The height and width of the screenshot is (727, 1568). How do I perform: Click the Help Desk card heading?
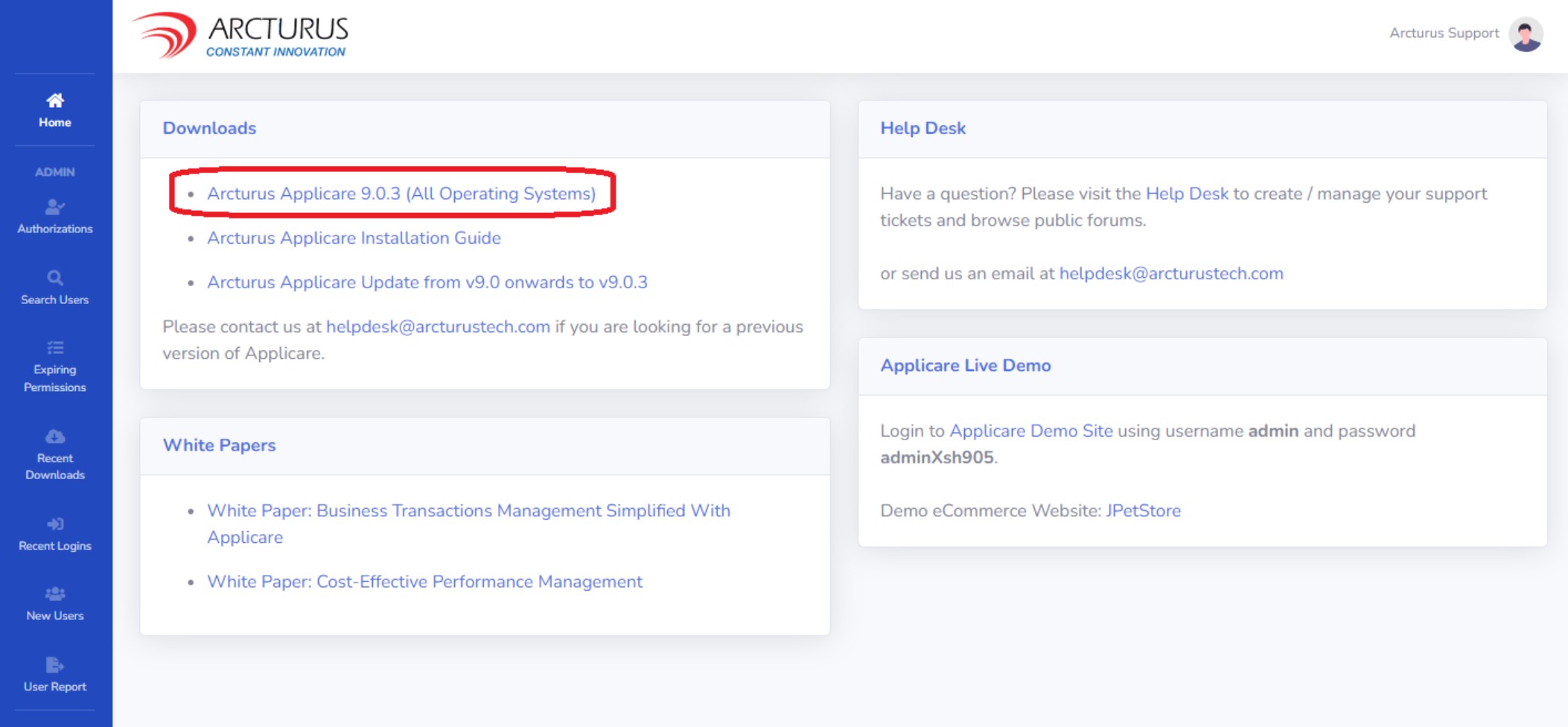click(x=922, y=128)
